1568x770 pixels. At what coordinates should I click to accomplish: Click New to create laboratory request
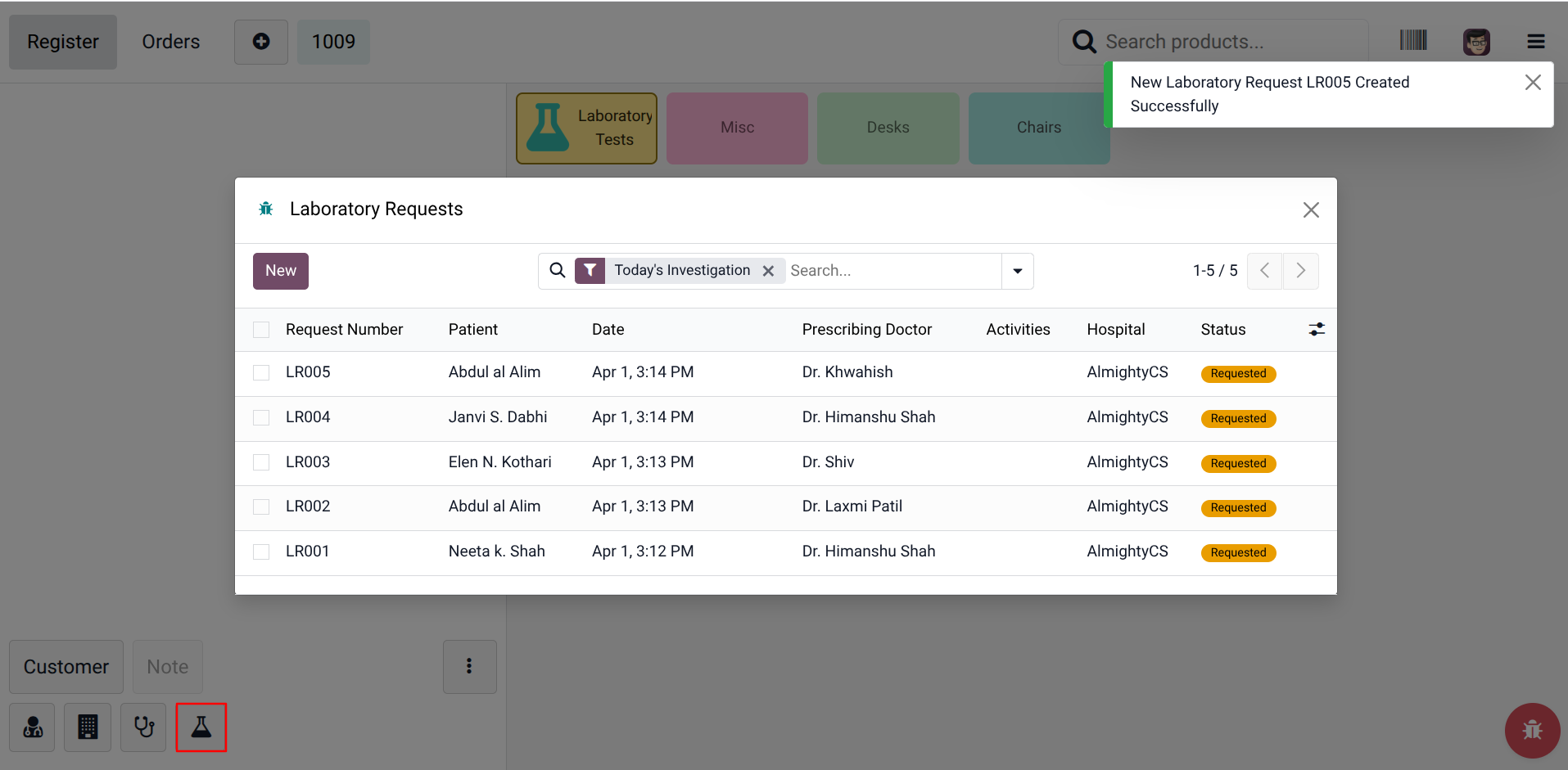(x=280, y=271)
